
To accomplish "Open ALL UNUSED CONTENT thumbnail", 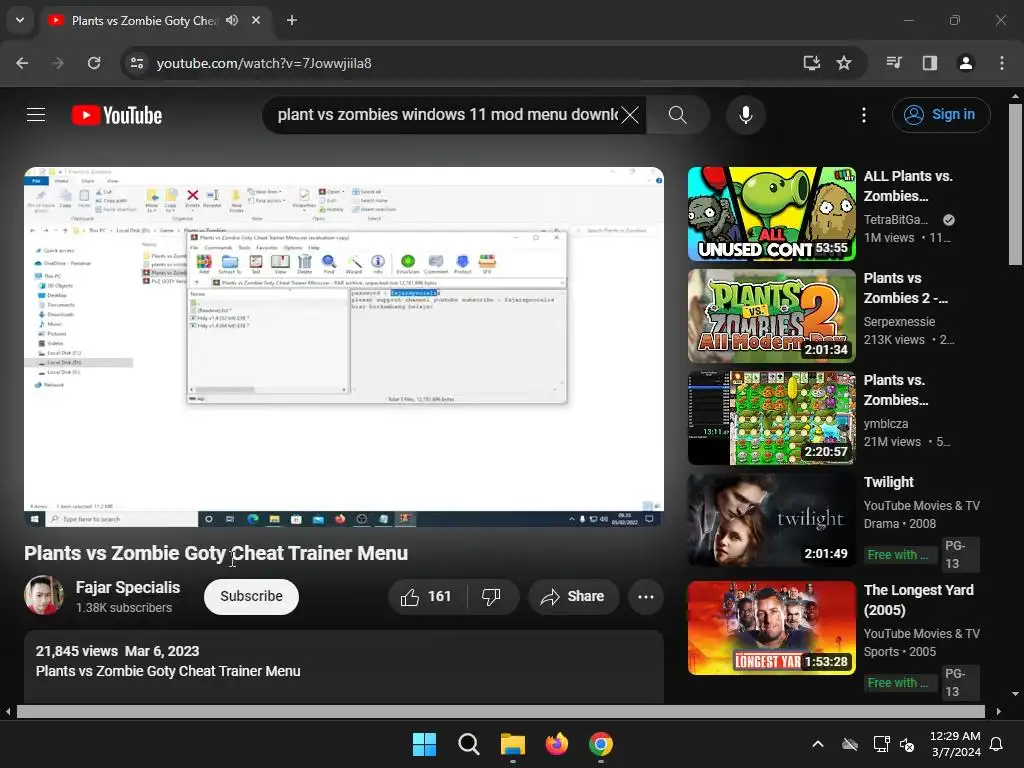I will (771, 214).
